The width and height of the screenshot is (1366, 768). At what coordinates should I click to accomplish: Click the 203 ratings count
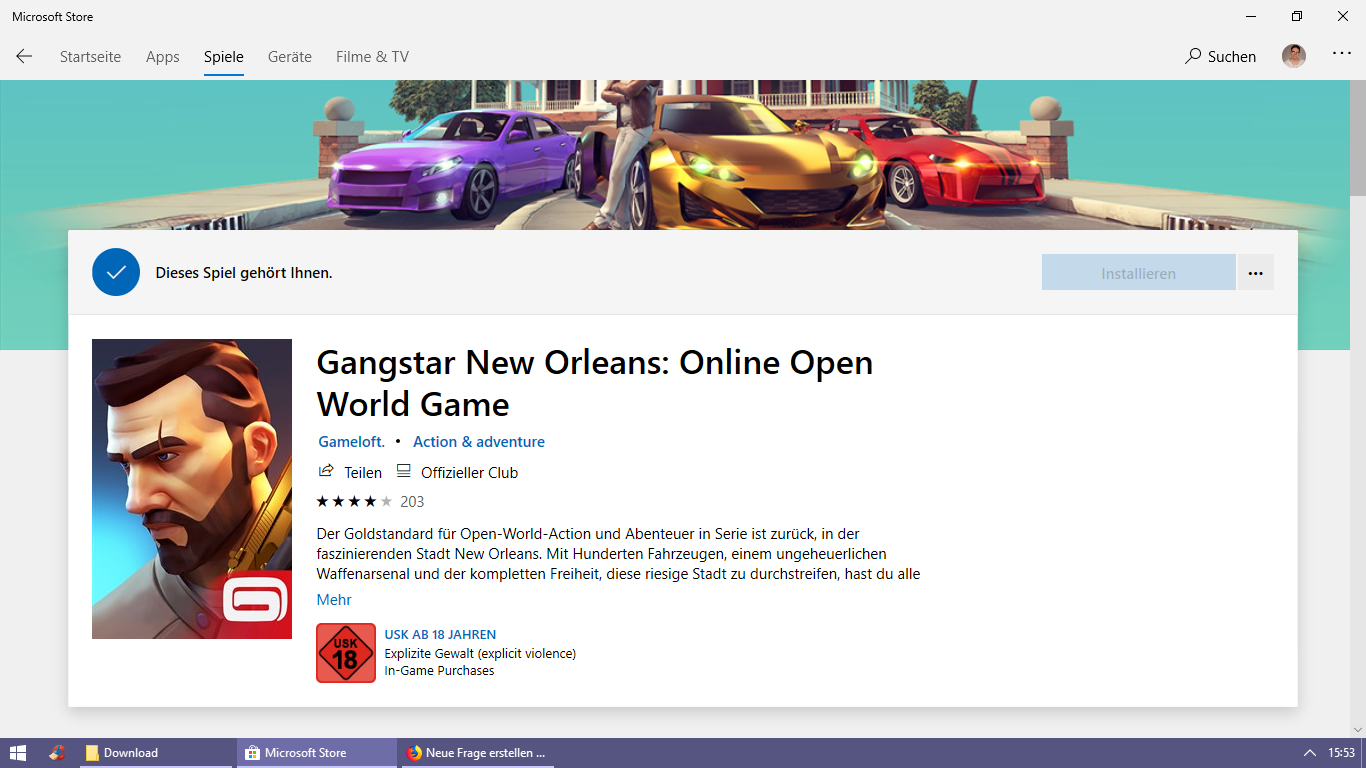(x=412, y=501)
